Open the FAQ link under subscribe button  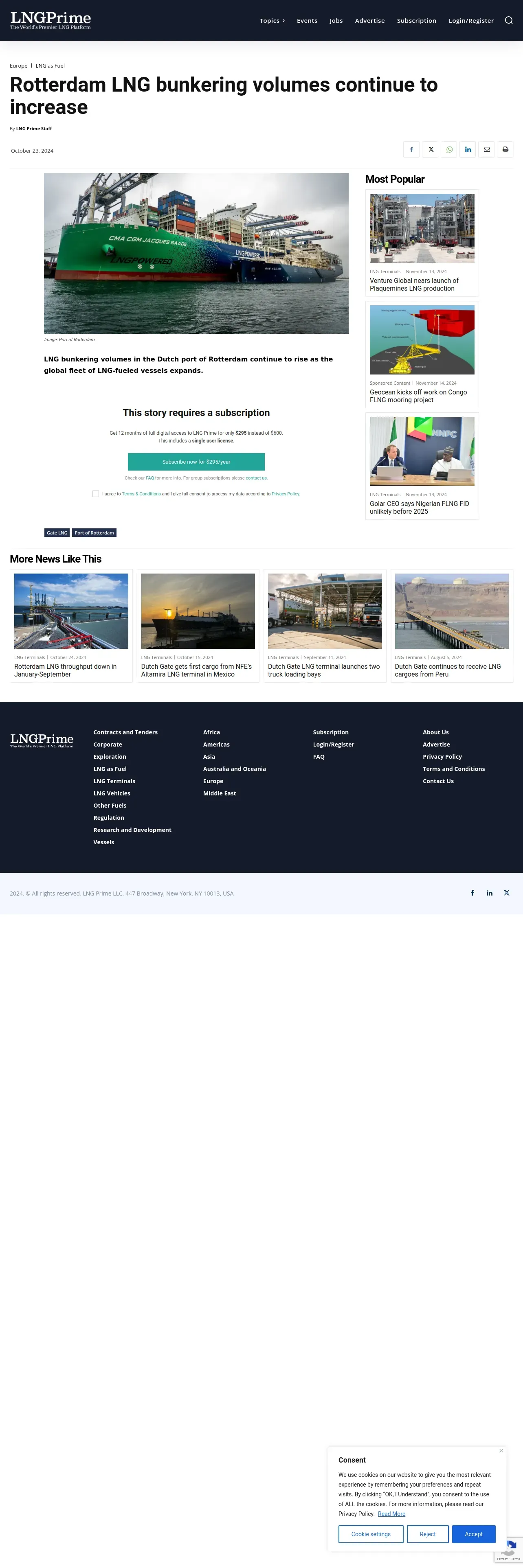click(x=150, y=478)
